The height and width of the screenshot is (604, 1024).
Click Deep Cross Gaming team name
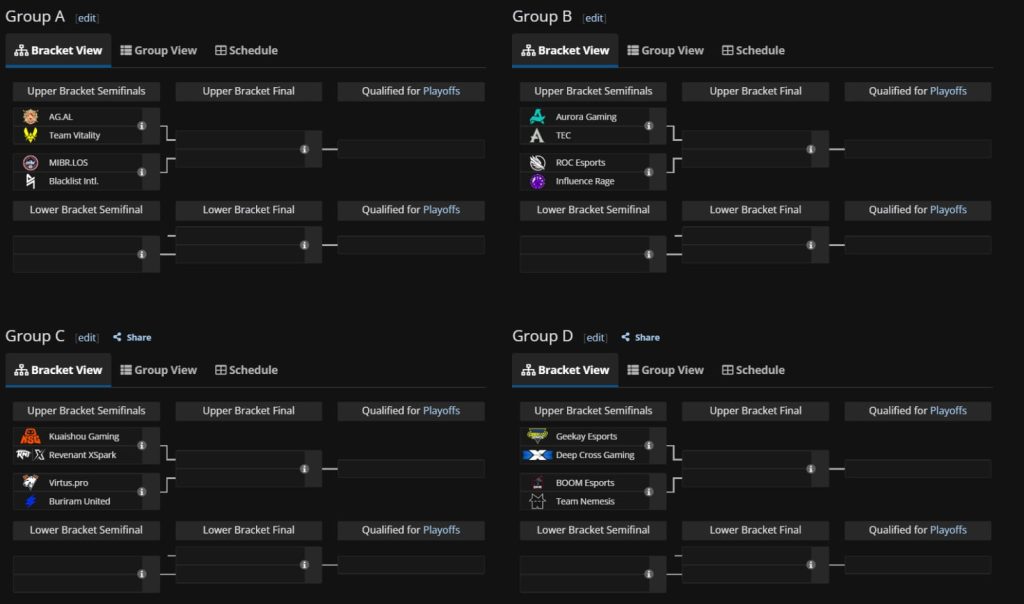[595, 454]
